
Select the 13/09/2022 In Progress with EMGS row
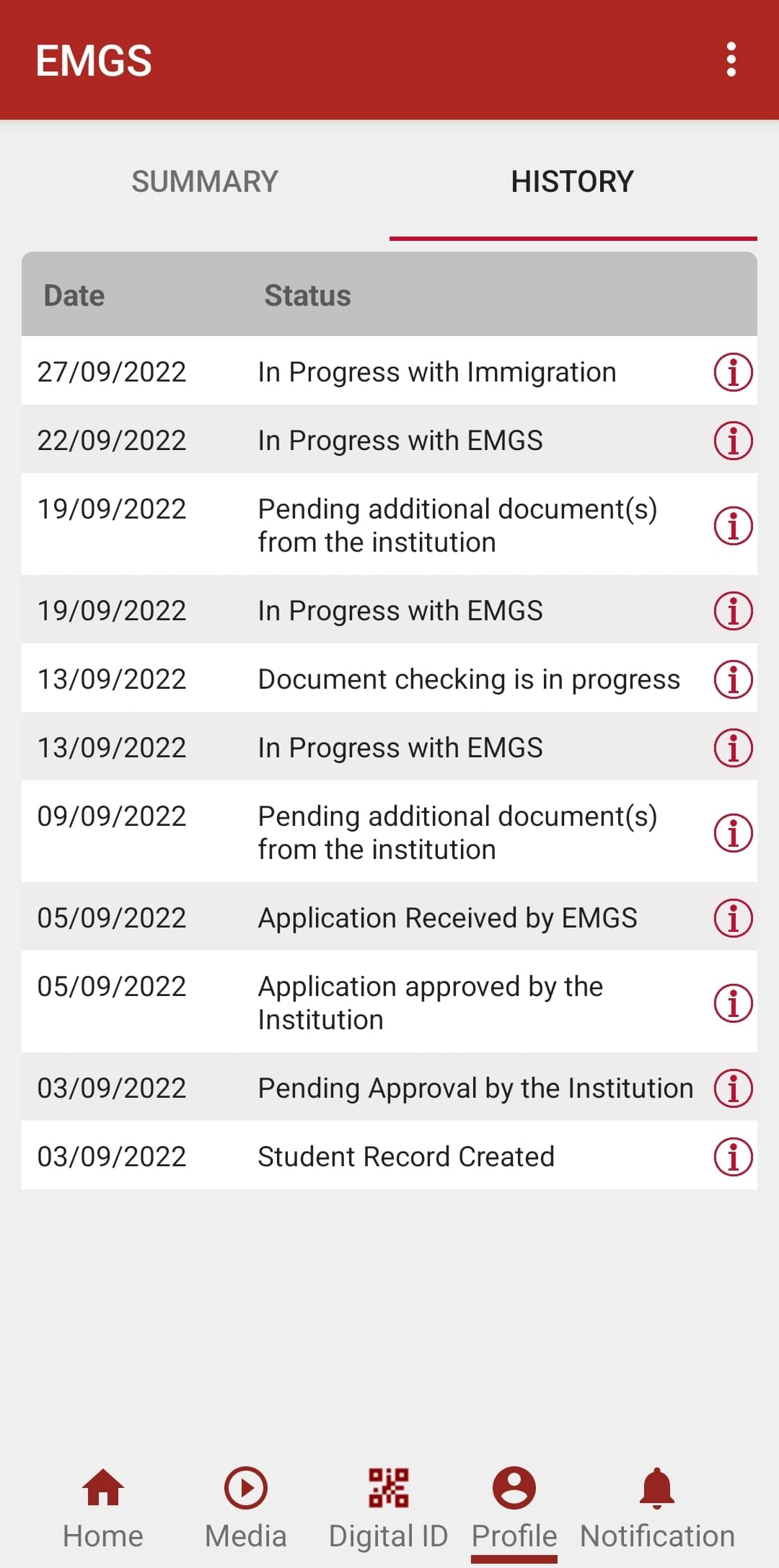point(400,748)
